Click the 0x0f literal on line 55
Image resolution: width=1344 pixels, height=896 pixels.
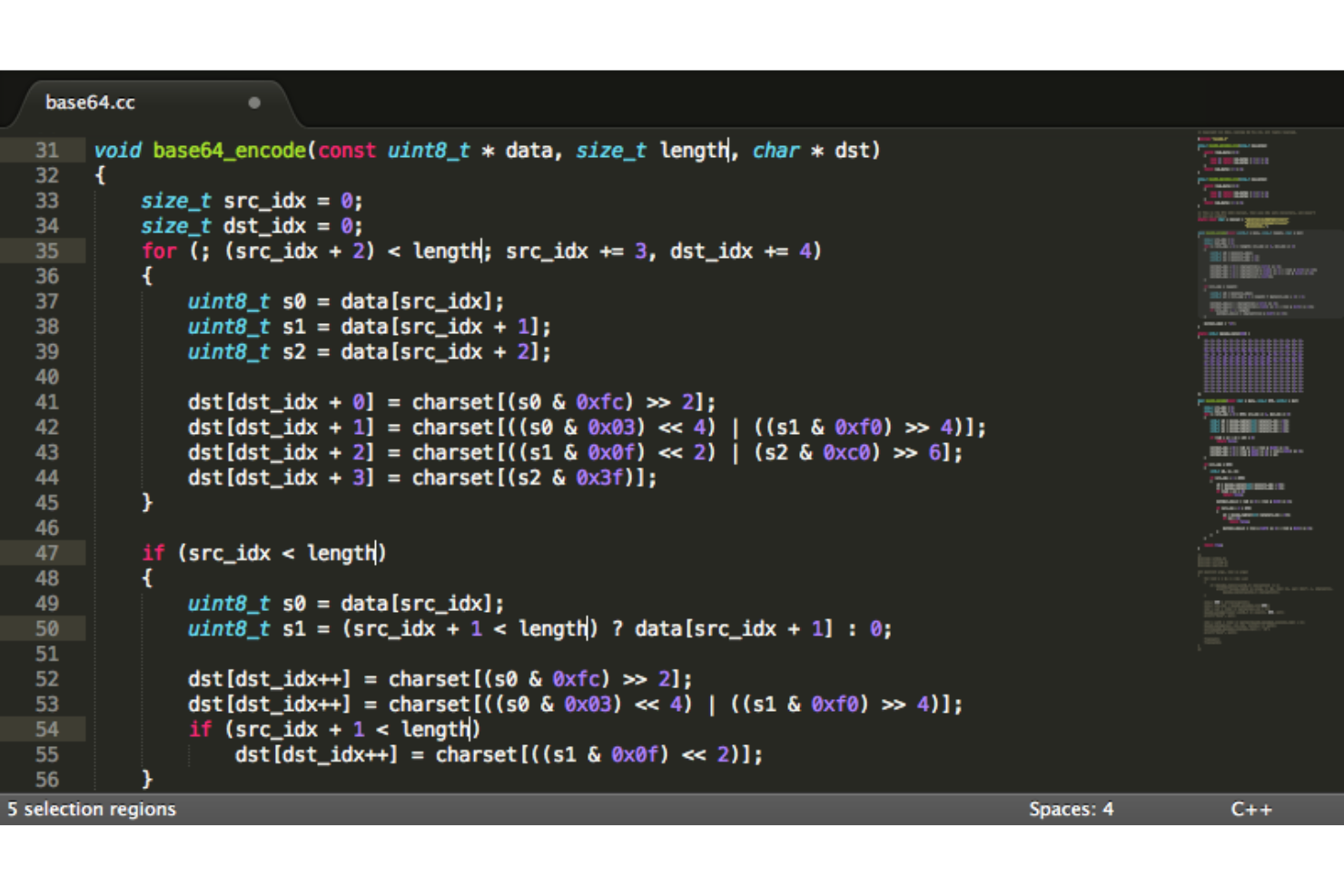[x=635, y=754]
